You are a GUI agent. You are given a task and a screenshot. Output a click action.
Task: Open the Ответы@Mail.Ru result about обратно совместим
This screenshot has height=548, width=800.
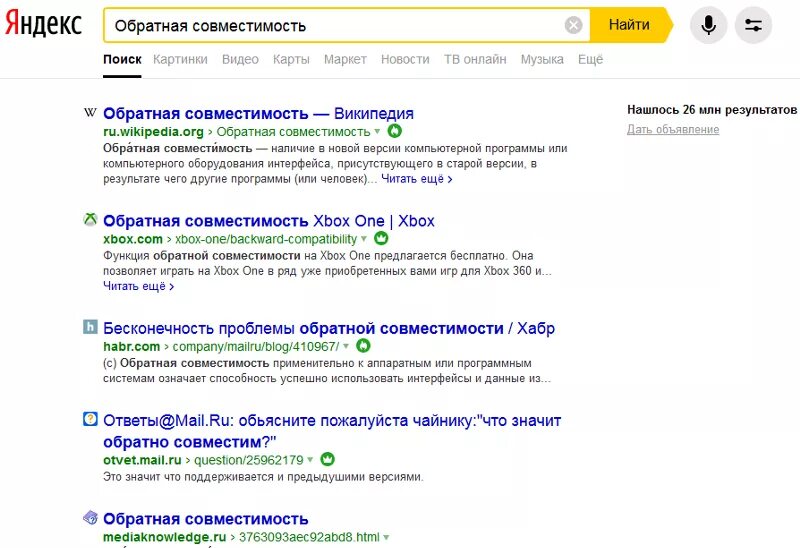[332, 431]
